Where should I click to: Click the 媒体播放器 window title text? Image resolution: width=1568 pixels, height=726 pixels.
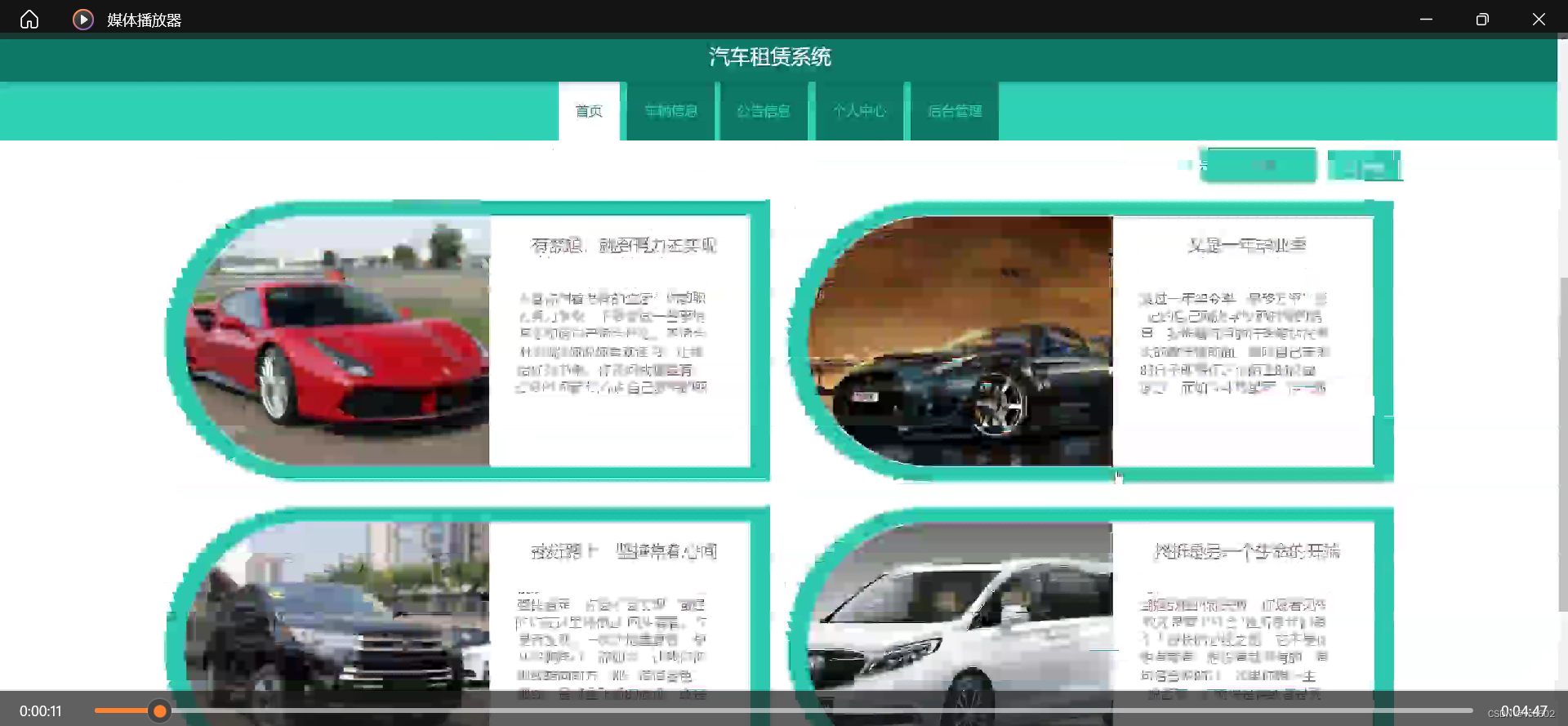[x=145, y=20]
